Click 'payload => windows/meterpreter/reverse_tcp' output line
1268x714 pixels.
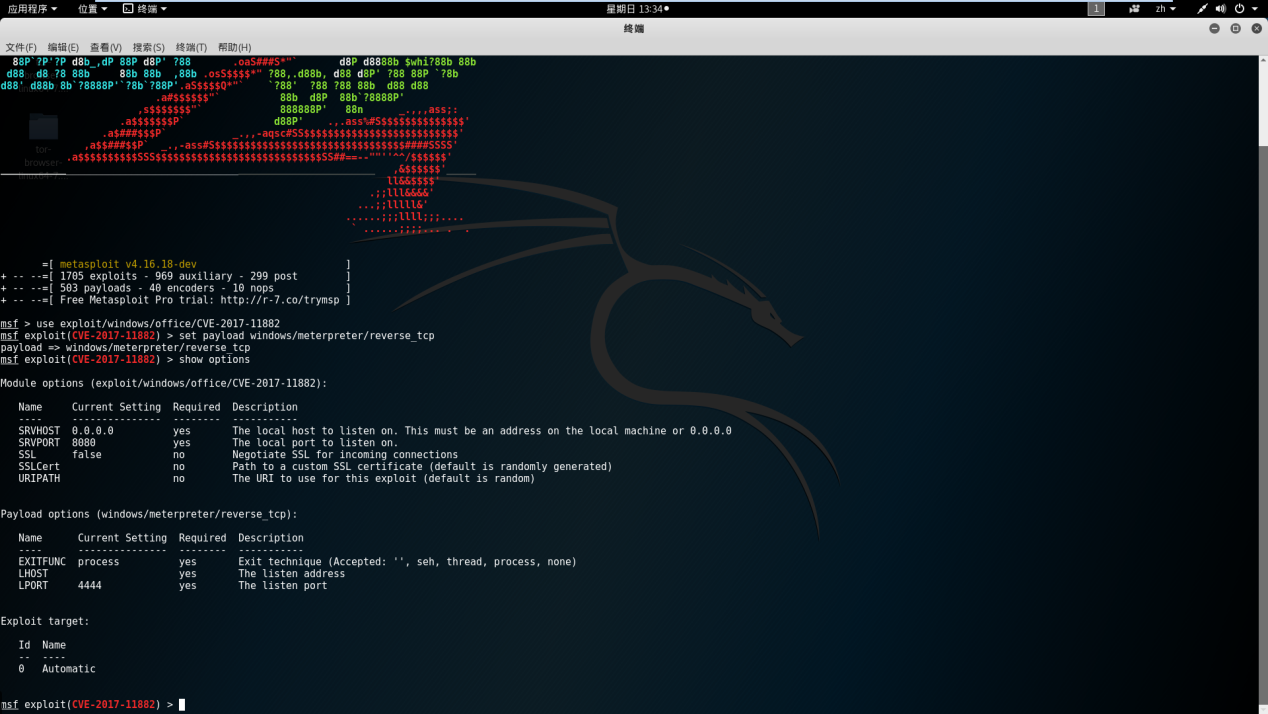(x=125, y=348)
